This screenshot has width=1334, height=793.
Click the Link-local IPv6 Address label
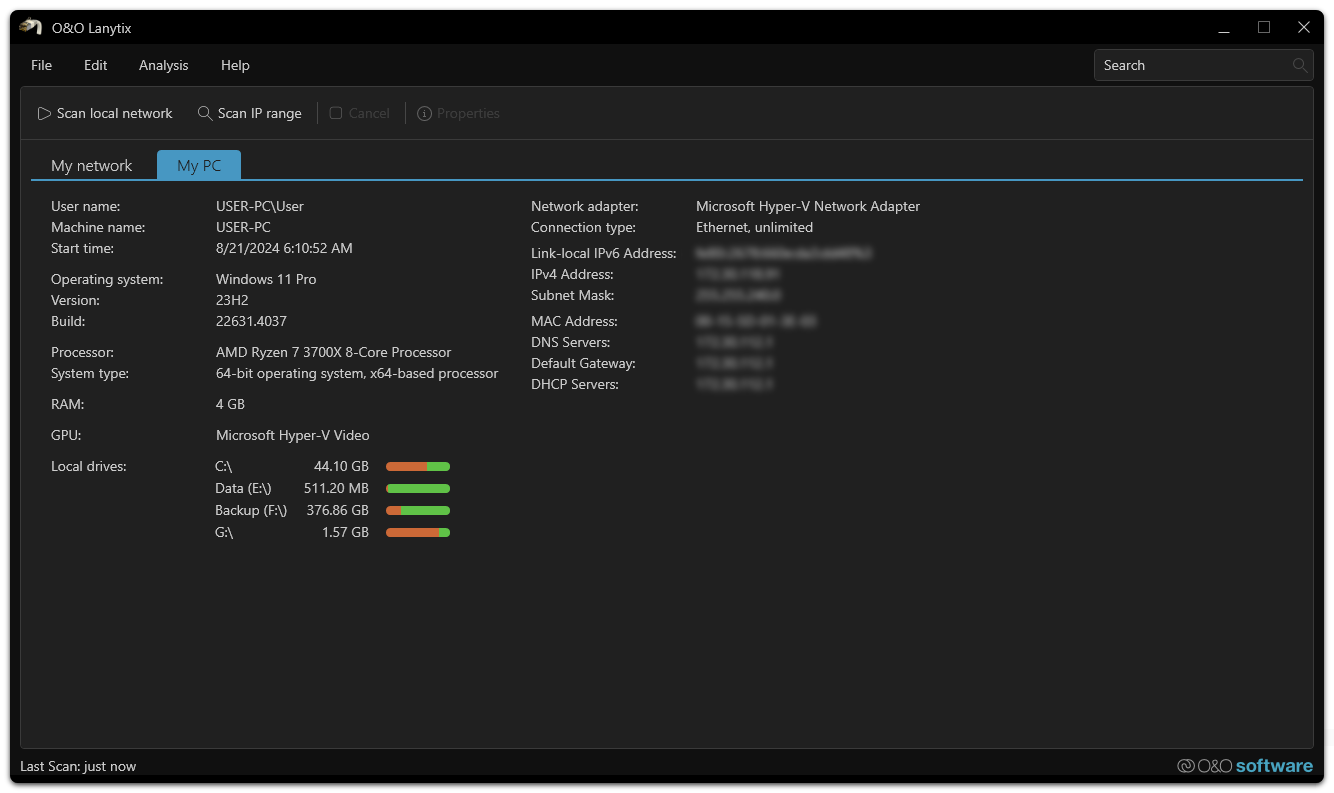[604, 253]
